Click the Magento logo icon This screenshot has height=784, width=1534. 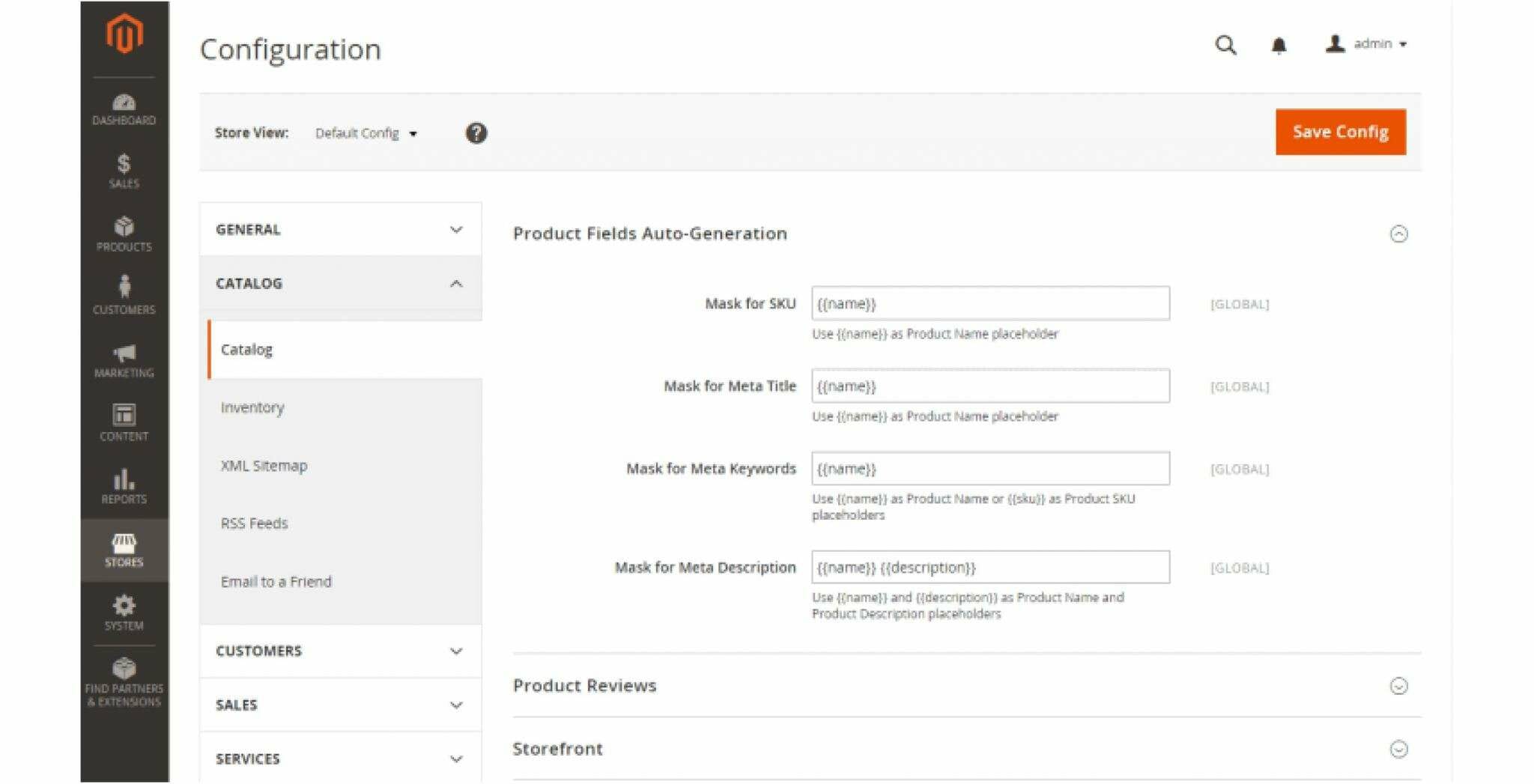coord(124,34)
